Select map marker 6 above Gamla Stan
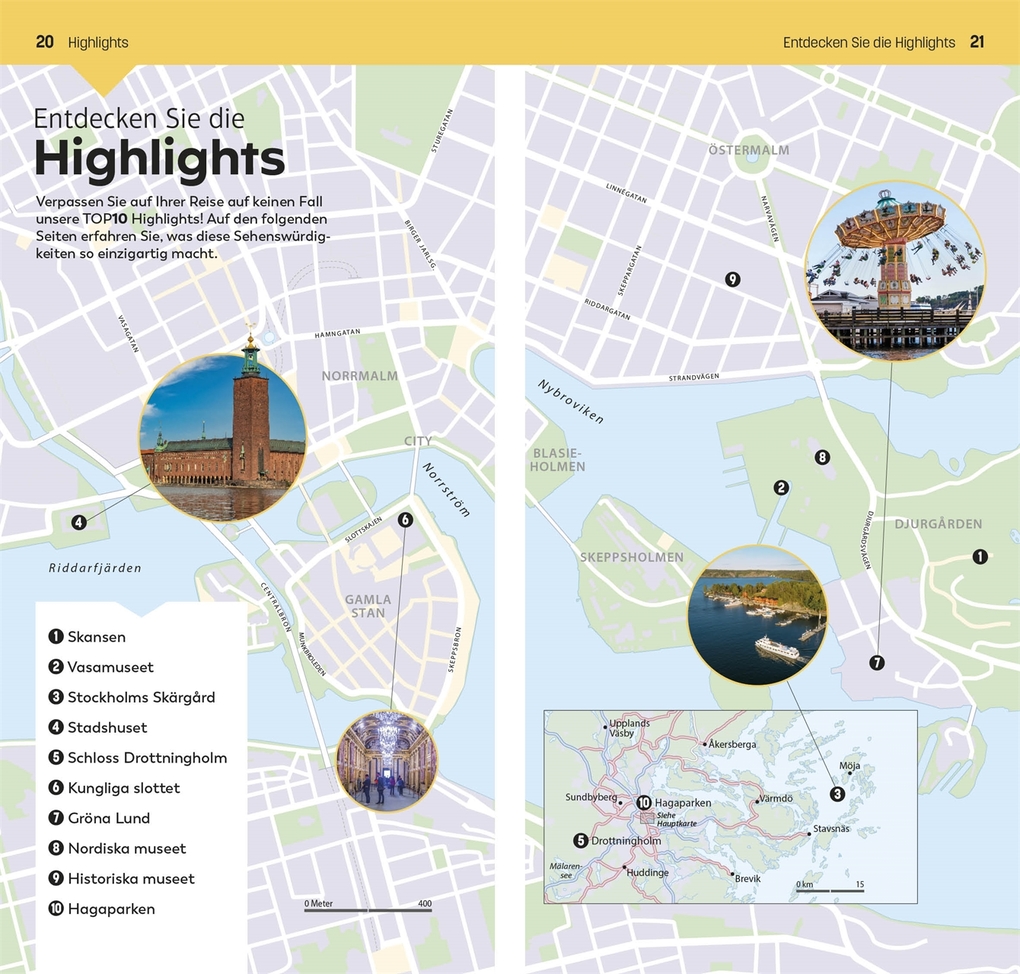Image resolution: width=1020 pixels, height=974 pixels. [x=405, y=520]
